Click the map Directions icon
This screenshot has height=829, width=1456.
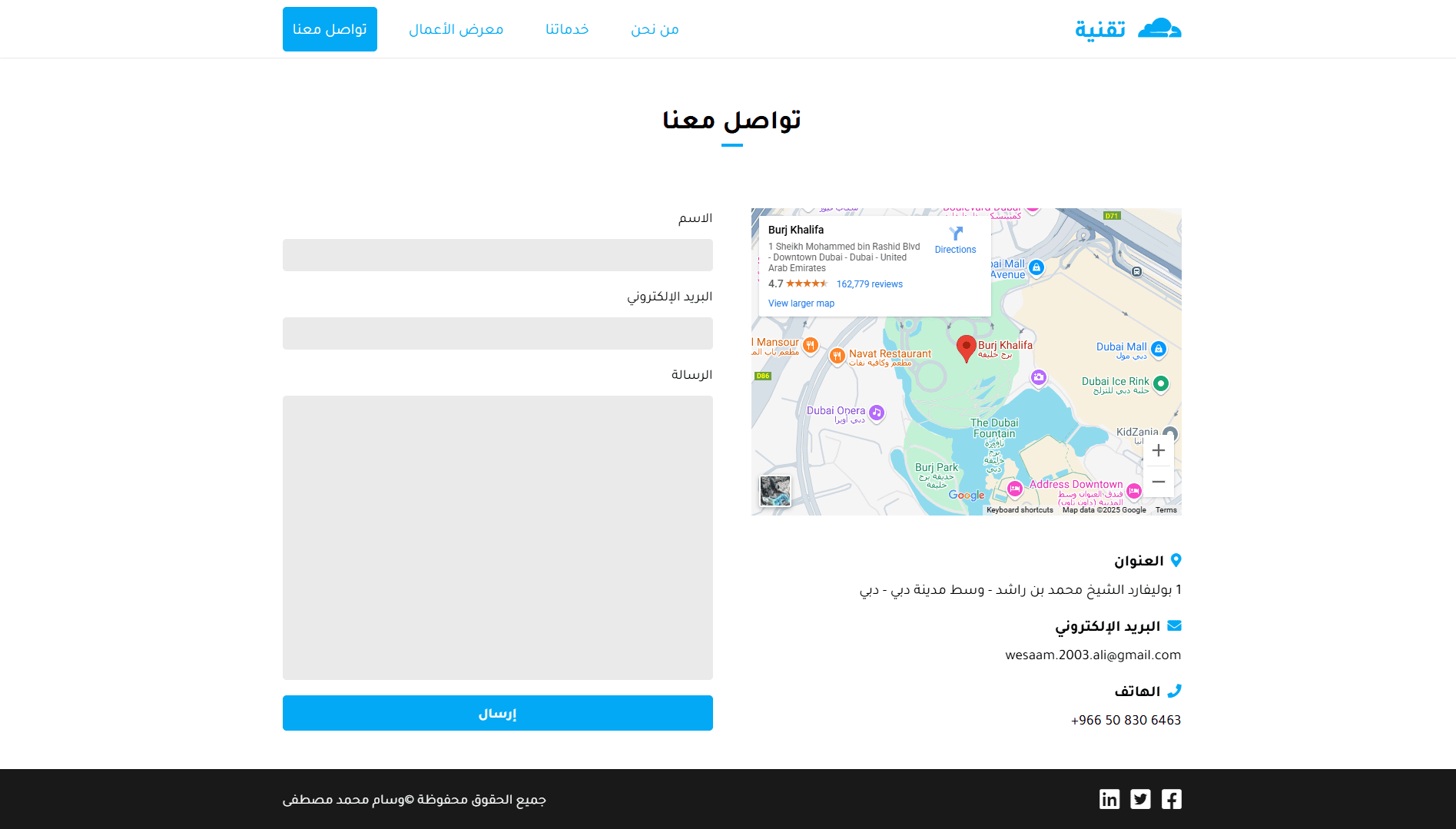pos(955,234)
